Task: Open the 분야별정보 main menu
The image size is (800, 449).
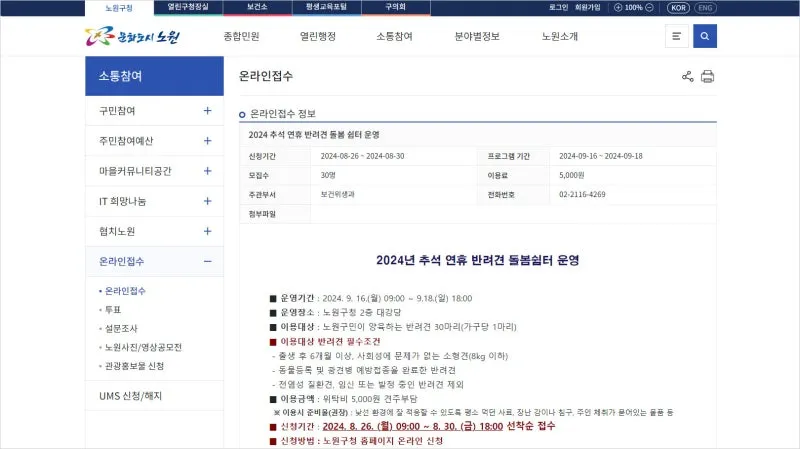Action: tap(476, 37)
